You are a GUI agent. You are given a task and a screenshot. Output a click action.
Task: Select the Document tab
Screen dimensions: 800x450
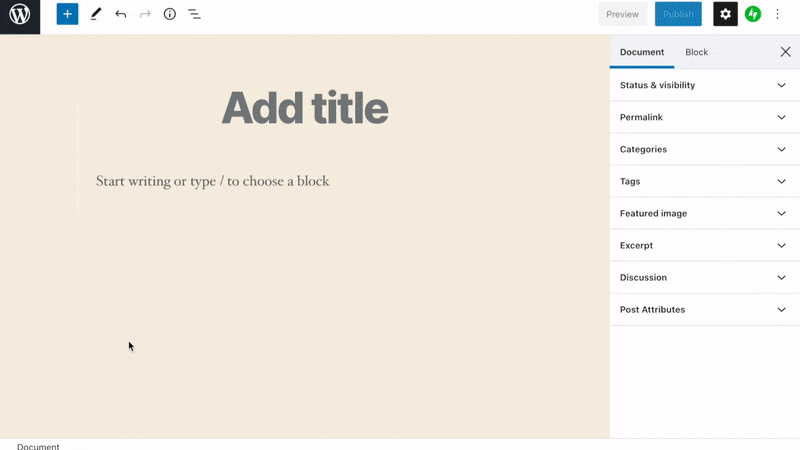click(x=642, y=52)
